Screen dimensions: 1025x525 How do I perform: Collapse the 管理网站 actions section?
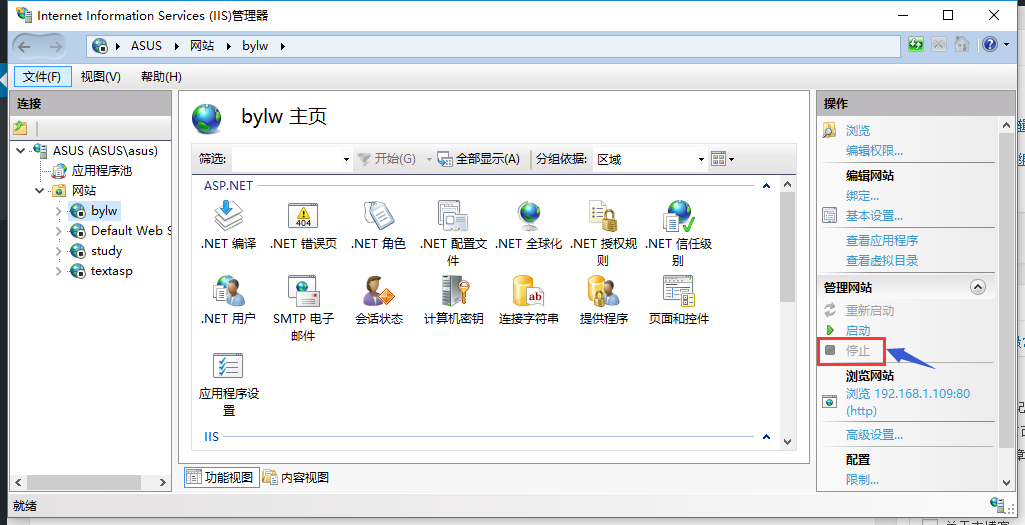click(x=978, y=287)
